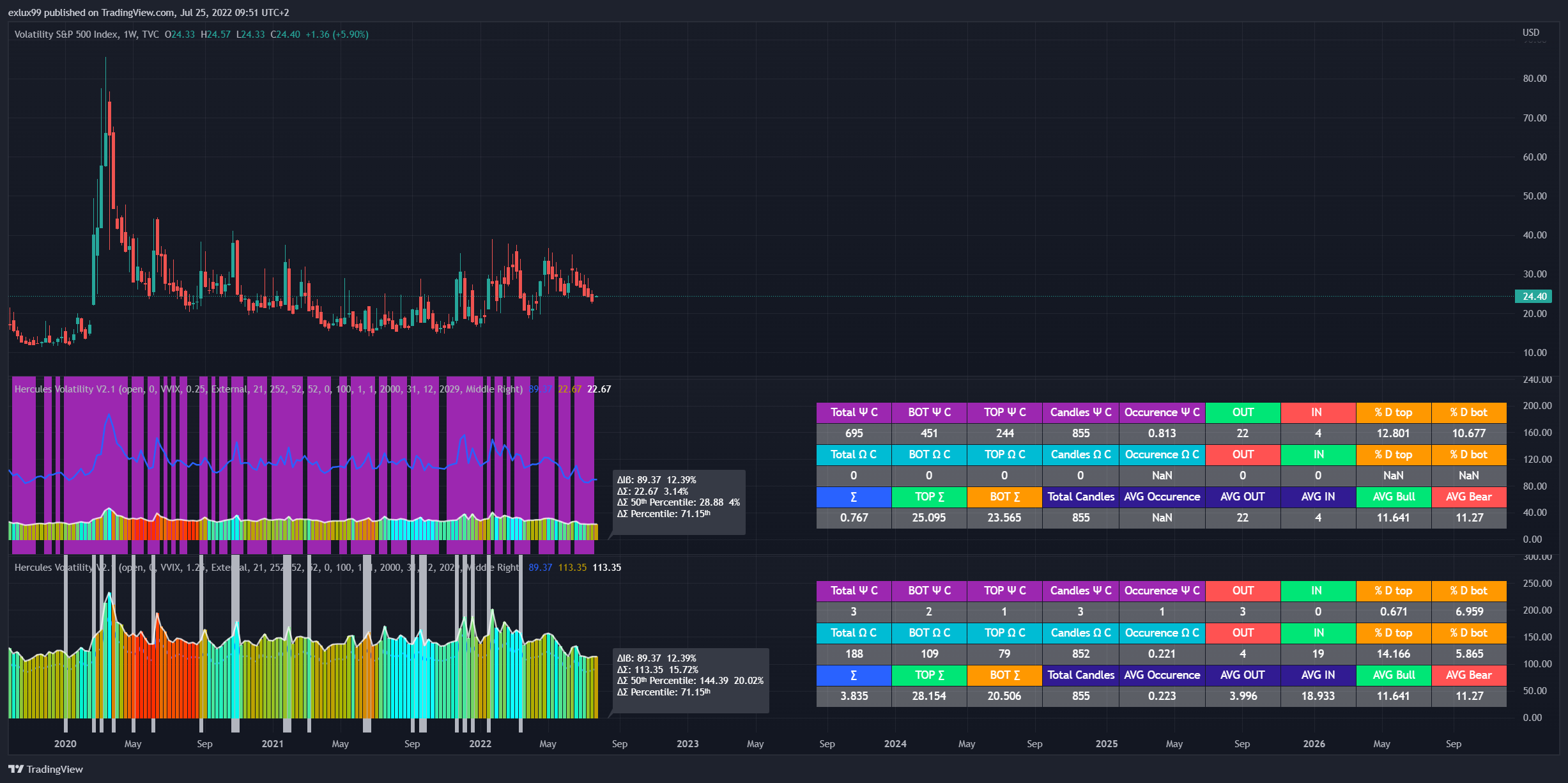Click the AVG IN value 18.933 cell
Screen dimensions: 1568x783
[x=1318, y=696]
